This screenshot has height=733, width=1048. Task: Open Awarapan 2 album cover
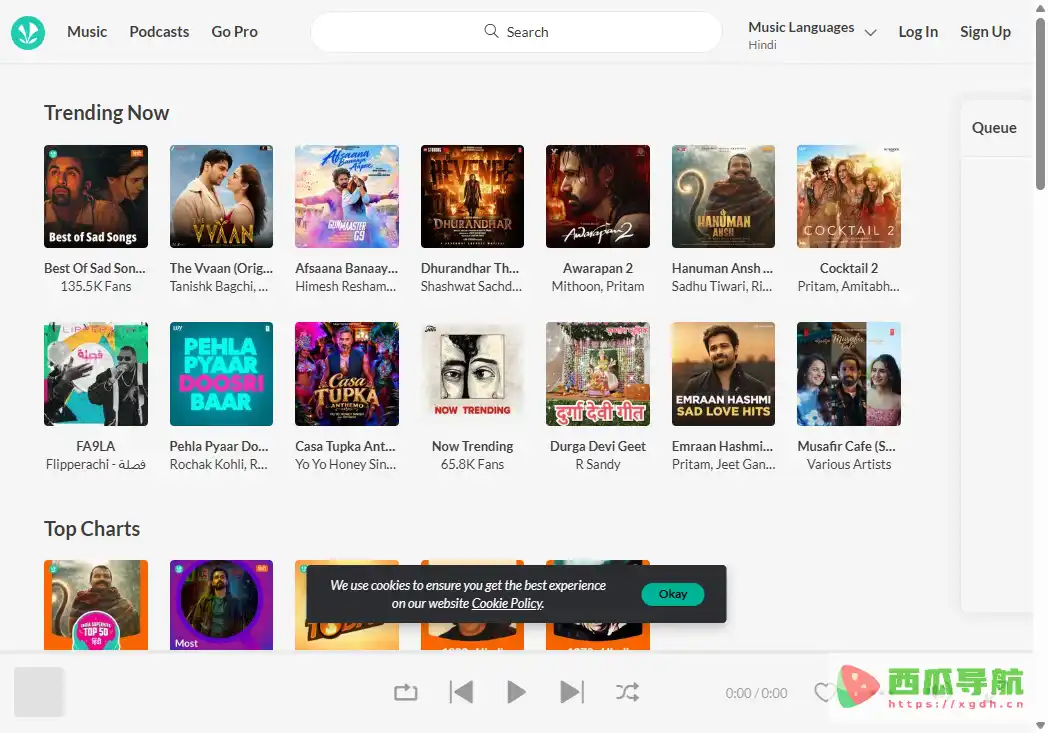[598, 196]
